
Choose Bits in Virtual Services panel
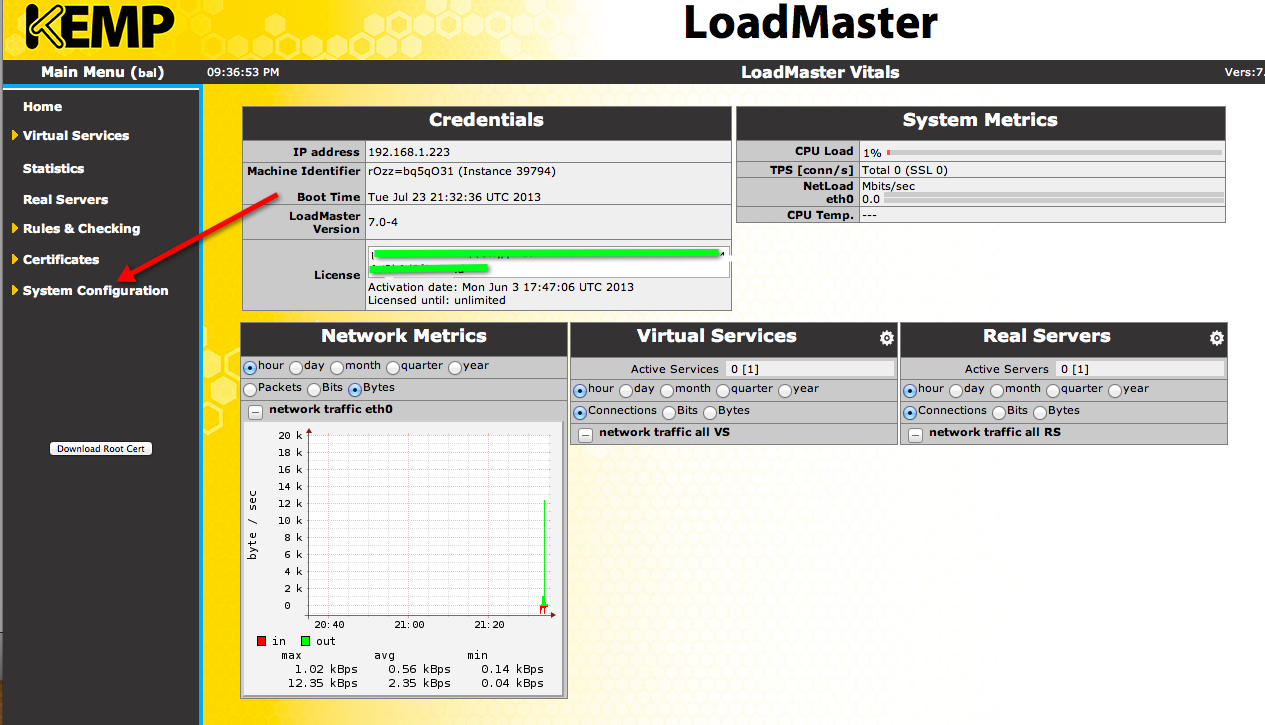coord(668,412)
